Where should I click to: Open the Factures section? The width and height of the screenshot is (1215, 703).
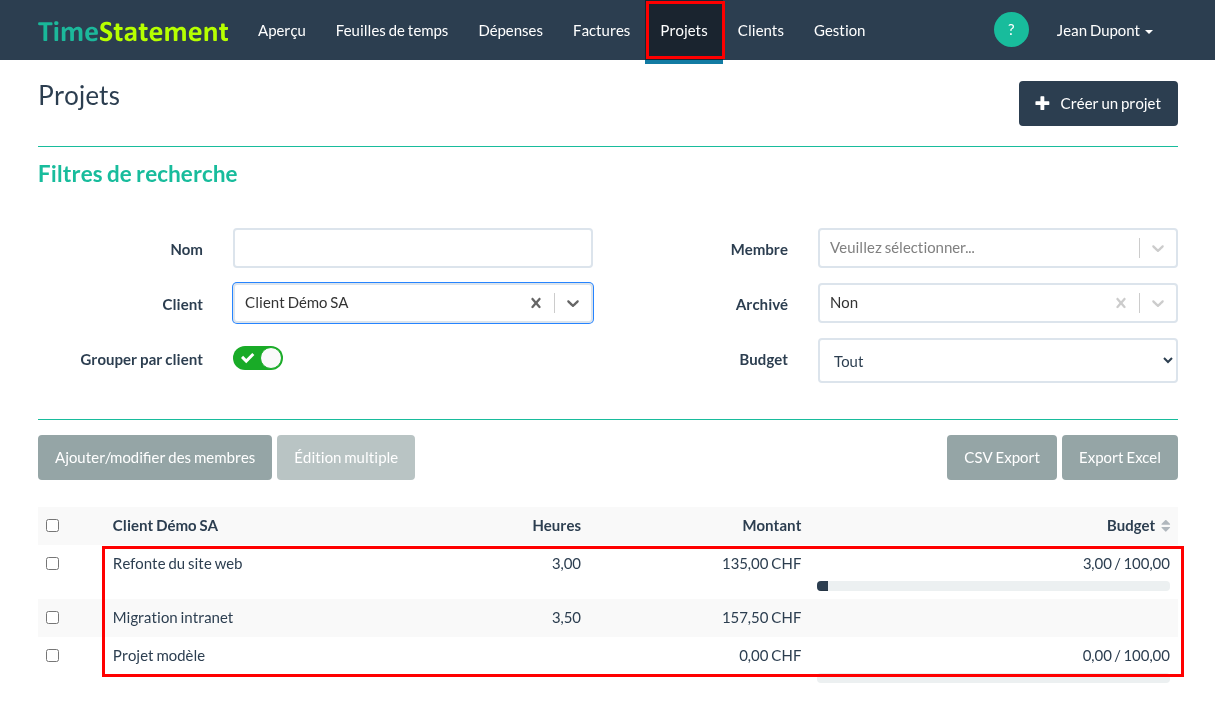pyautogui.click(x=602, y=30)
